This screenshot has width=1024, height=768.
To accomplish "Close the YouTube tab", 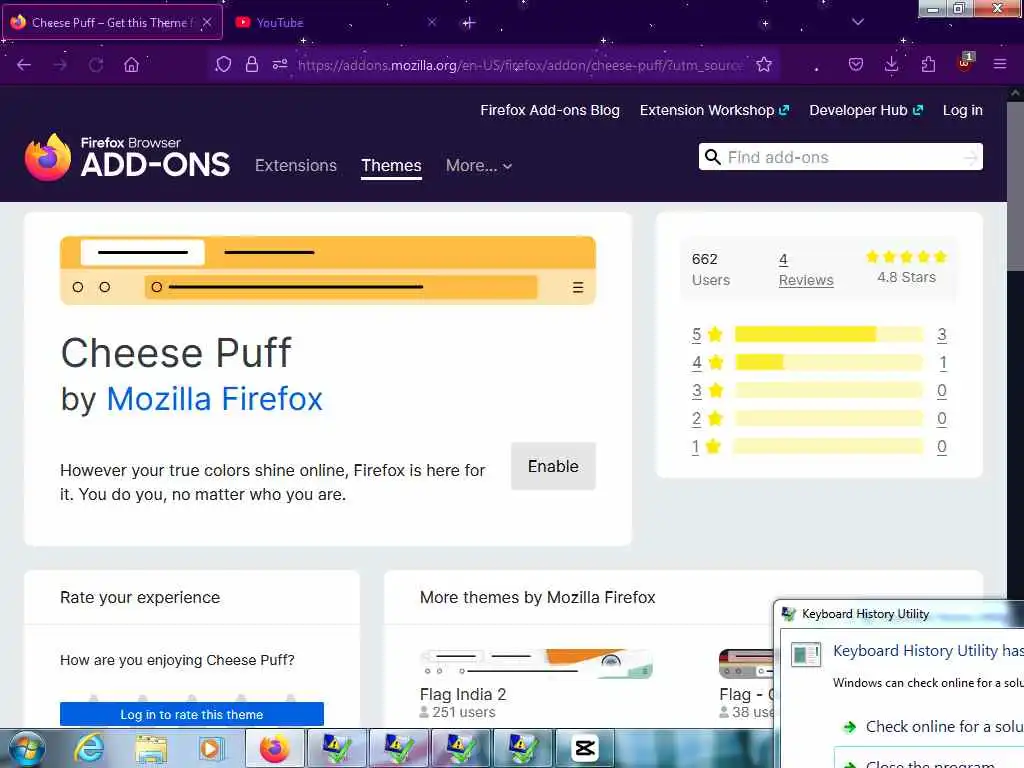I will tap(432, 22).
